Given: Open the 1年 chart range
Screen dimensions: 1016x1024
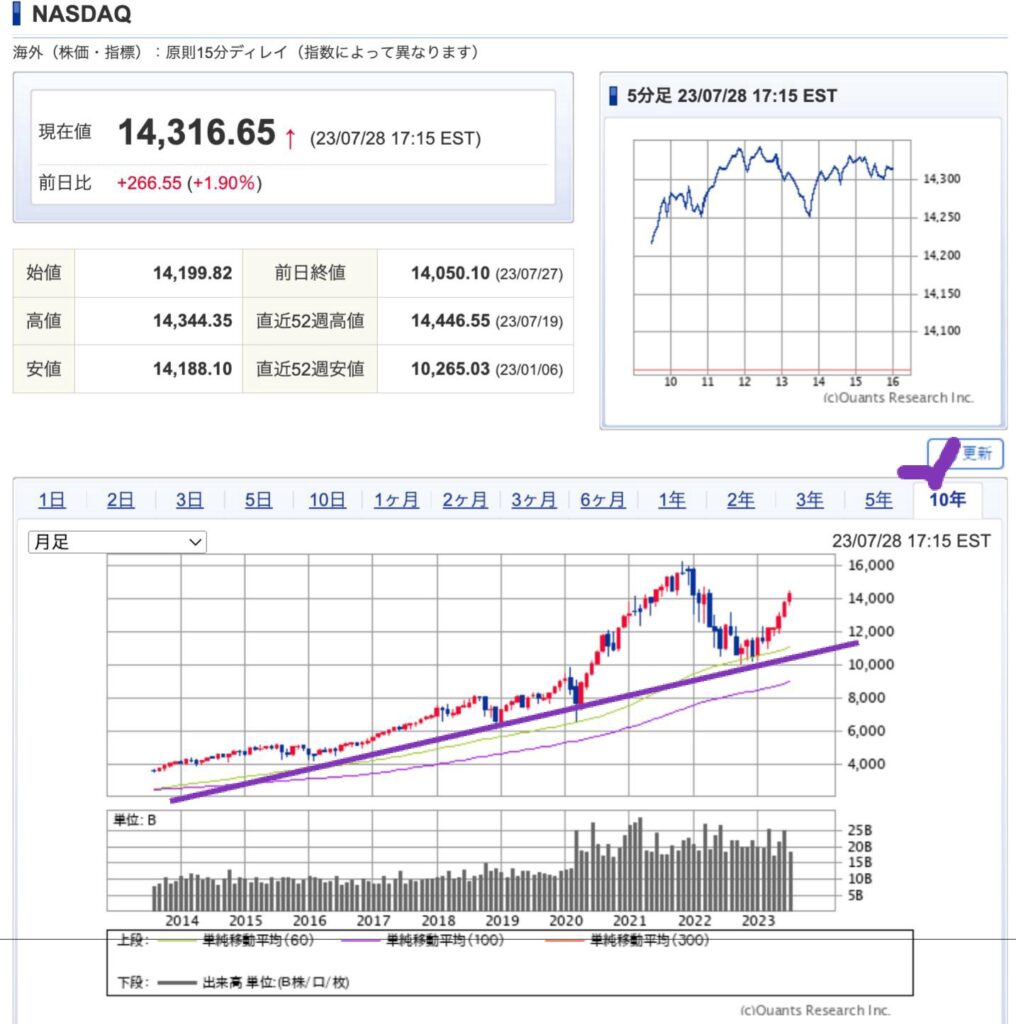Looking at the screenshot, I should [672, 500].
